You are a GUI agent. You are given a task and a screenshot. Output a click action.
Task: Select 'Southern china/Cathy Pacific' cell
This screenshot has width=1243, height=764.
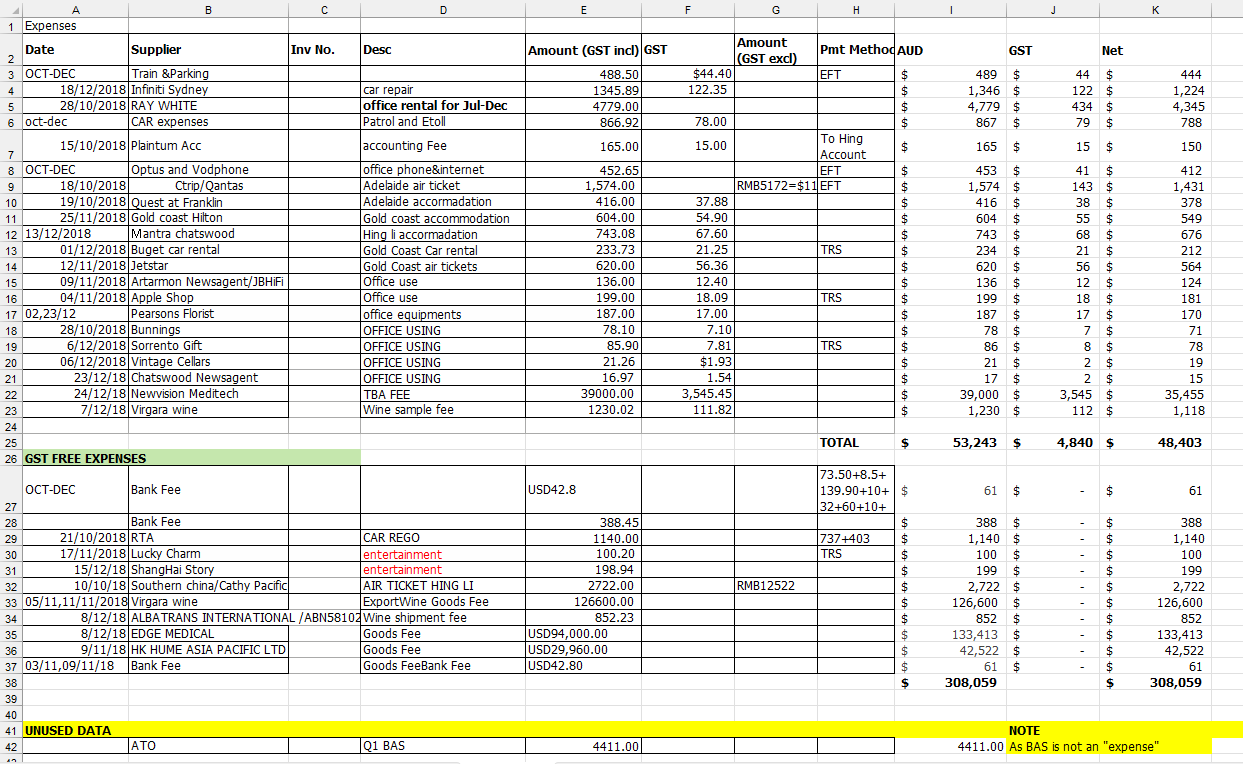coord(208,586)
